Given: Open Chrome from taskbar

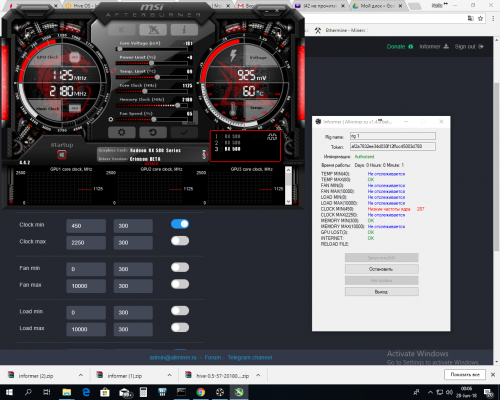Looking at the screenshot, I should pyautogui.click(x=201, y=392).
